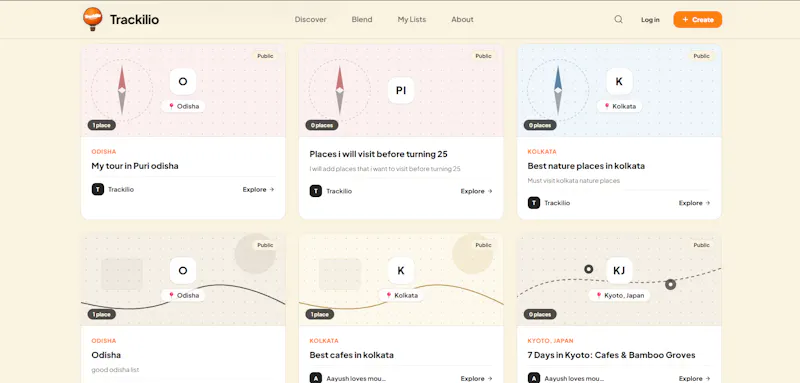Explore Best nature places in kolkata
The width and height of the screenshot is (800, 383).
coord(694,203)
